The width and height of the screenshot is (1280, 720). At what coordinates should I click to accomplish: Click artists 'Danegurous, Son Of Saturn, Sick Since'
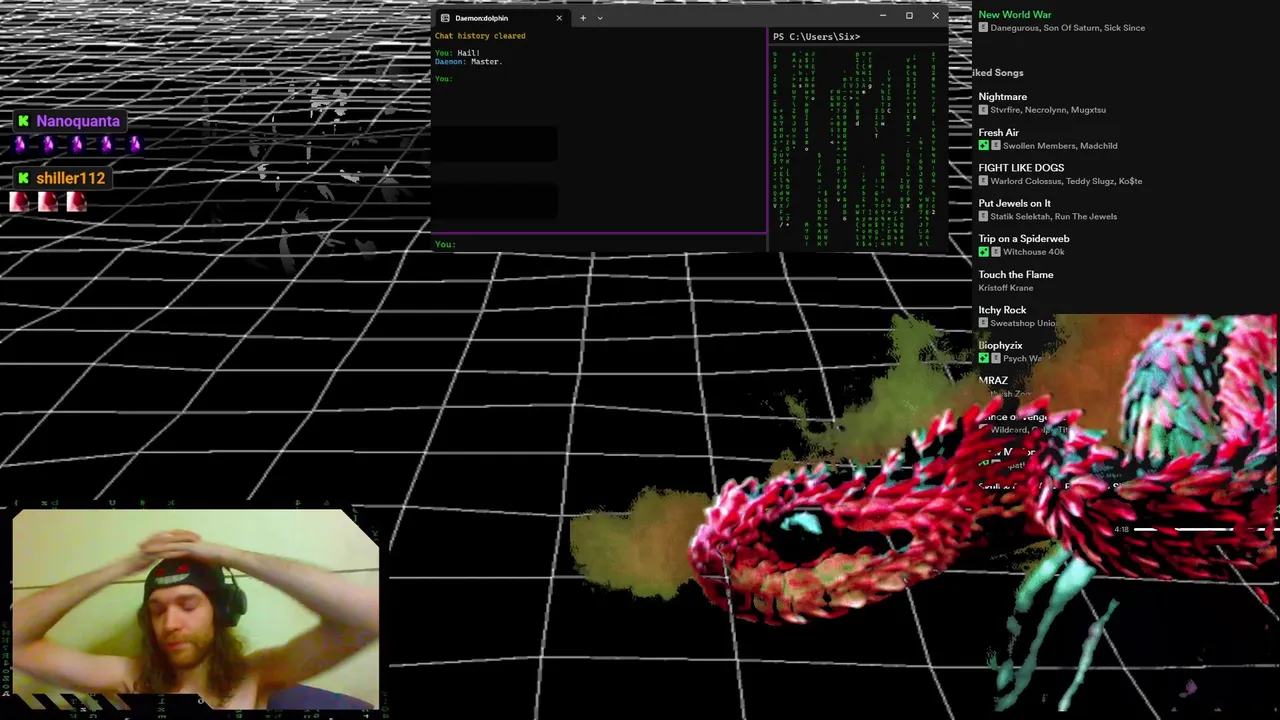(1068, 28)
